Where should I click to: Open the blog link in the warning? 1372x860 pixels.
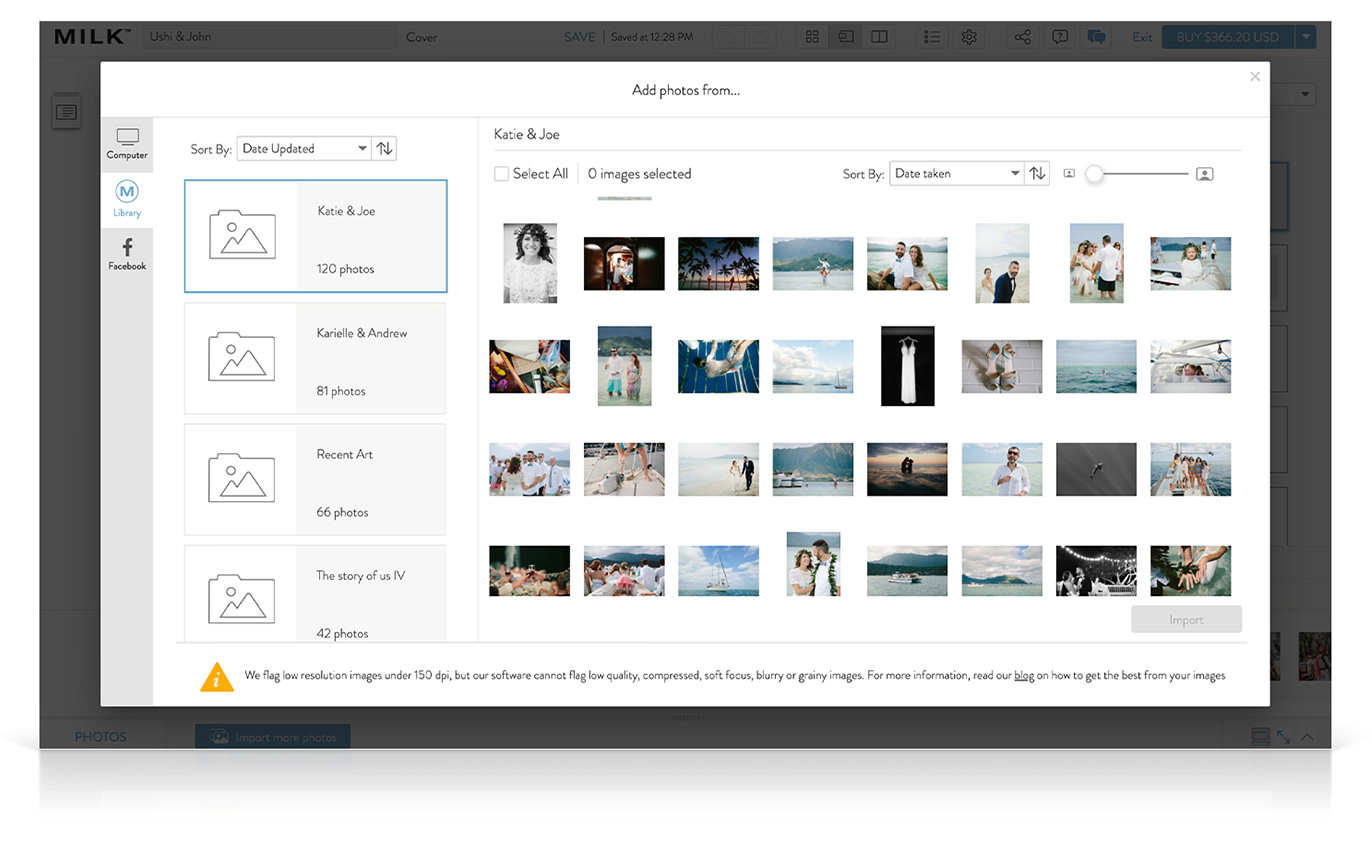(x=1024, y=676)
